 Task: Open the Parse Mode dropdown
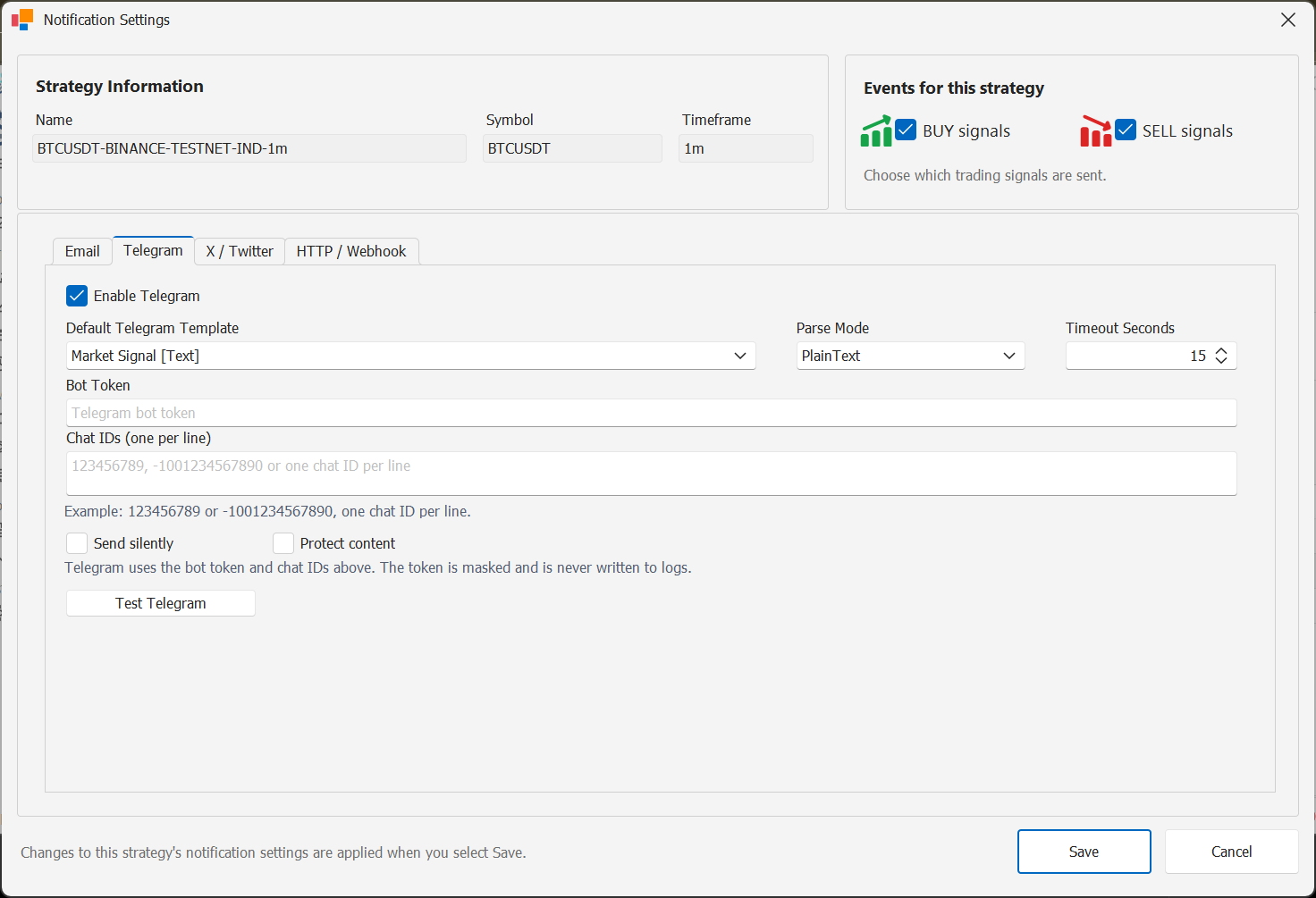[x=910, y=356]
